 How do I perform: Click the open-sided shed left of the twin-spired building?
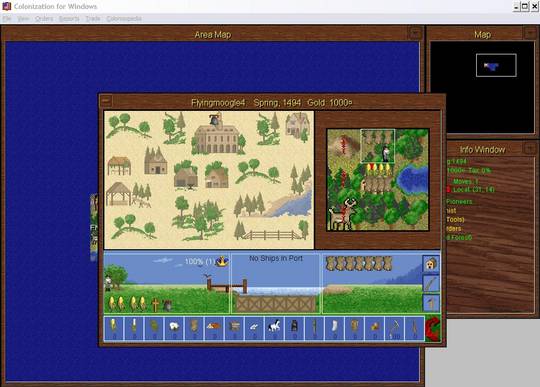pos(119,166)
